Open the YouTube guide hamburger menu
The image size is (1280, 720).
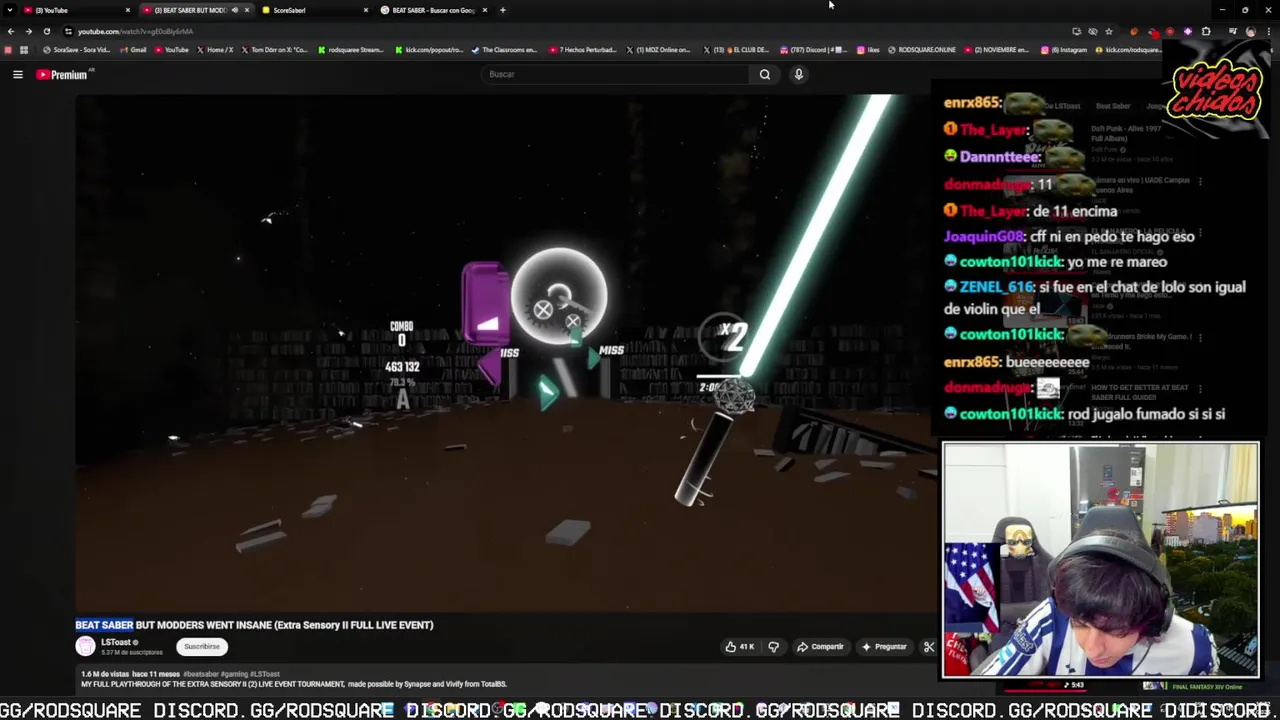[17, 74]
